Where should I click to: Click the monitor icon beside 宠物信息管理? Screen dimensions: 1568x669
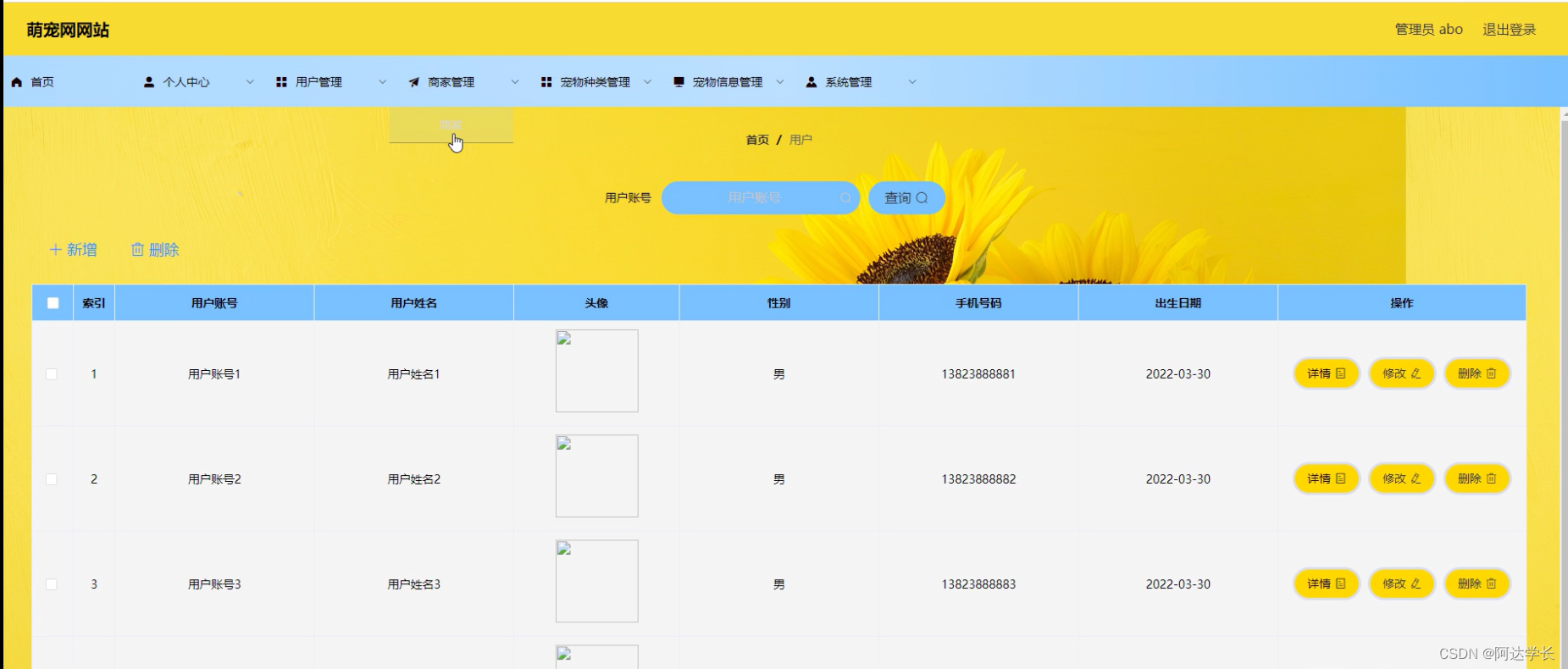click(x=679, y=82)
